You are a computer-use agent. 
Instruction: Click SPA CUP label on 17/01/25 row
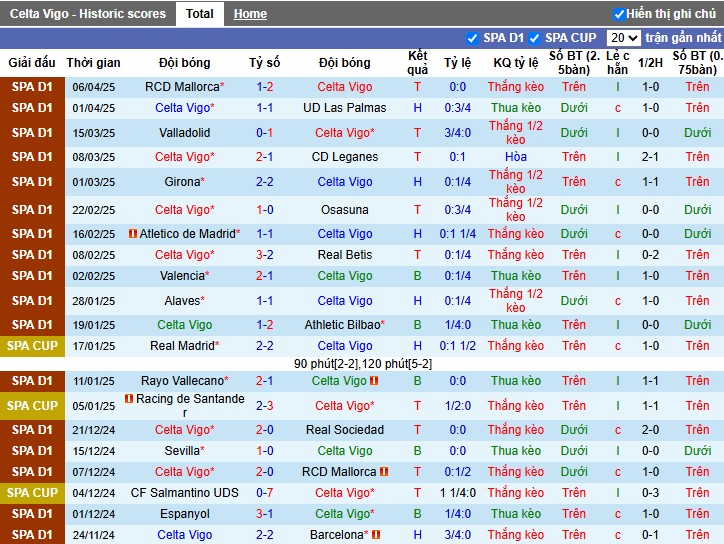click(32, 346)
